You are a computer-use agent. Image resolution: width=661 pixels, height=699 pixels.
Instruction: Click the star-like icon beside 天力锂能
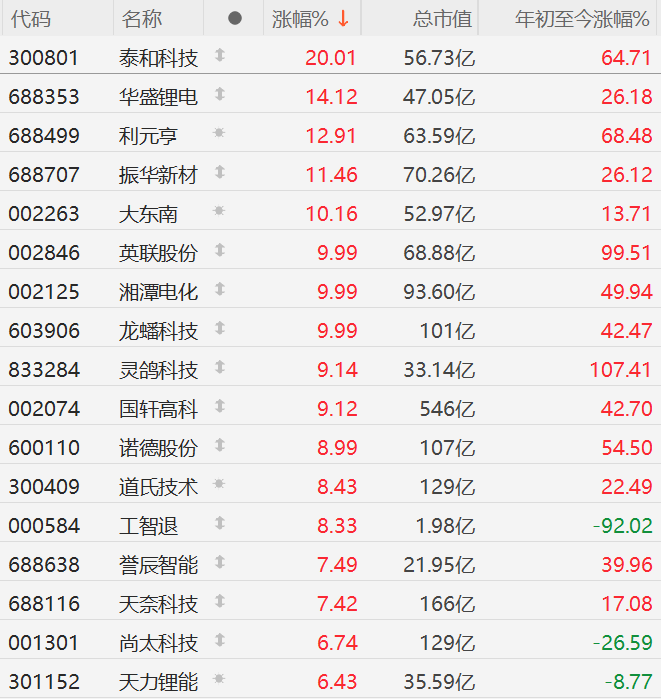(219, 679)
